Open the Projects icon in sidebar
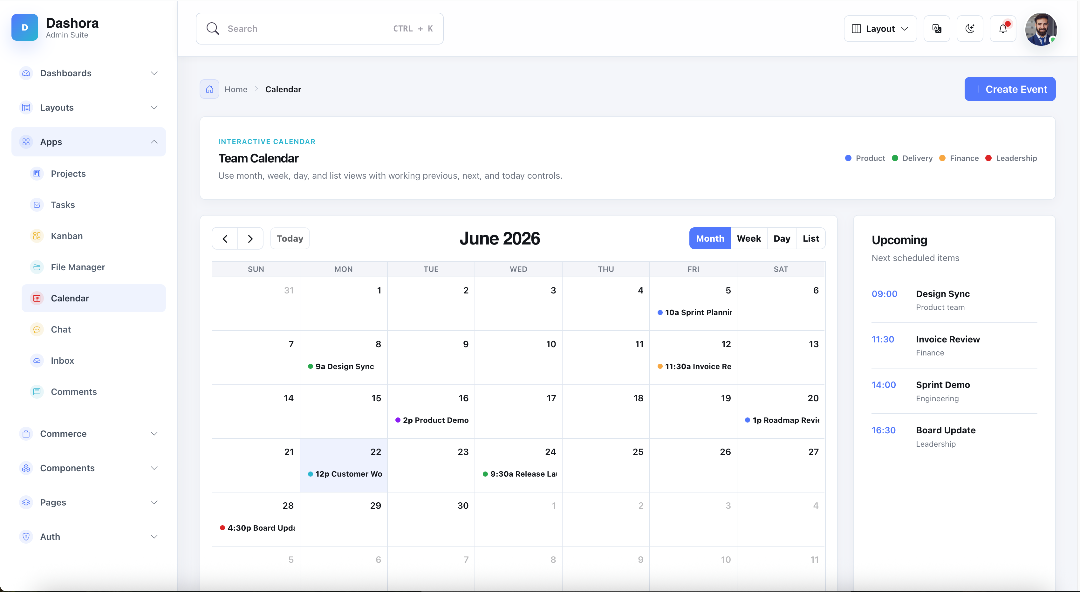The height and width of the screenshot is (592, 1080). point(37,174)
